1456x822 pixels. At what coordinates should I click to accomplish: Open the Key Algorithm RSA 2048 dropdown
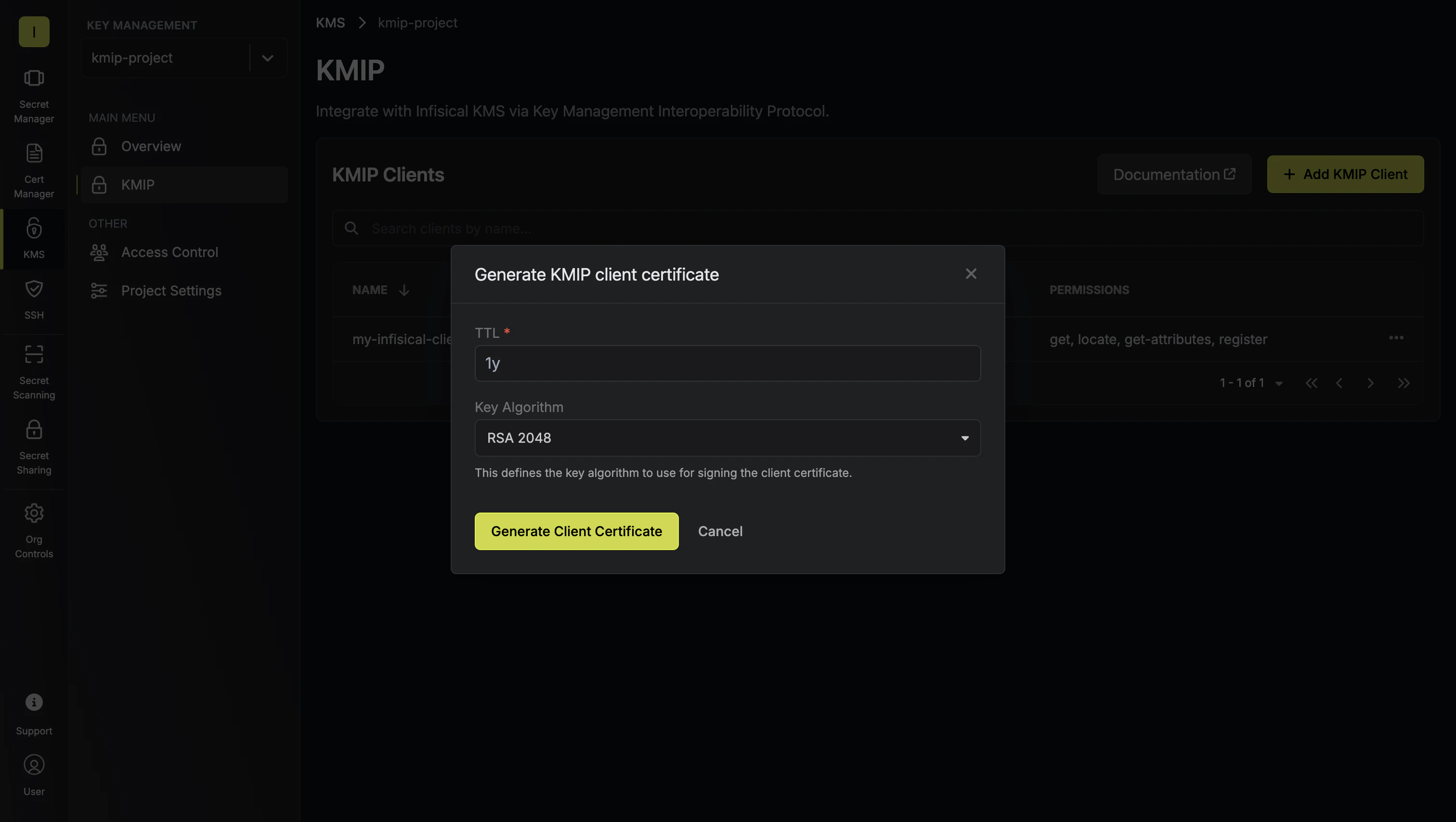[728, 438]
